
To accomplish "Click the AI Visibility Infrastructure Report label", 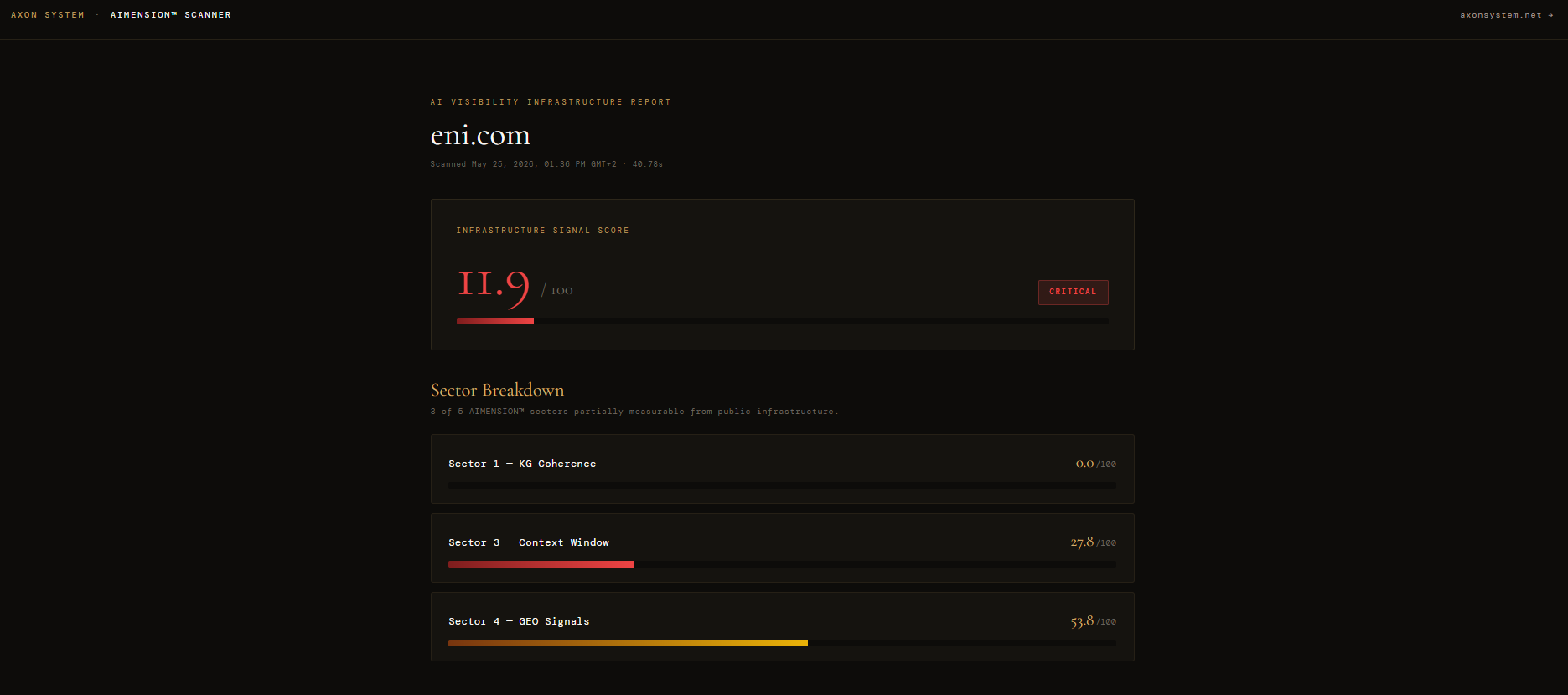I will point(551,102).
